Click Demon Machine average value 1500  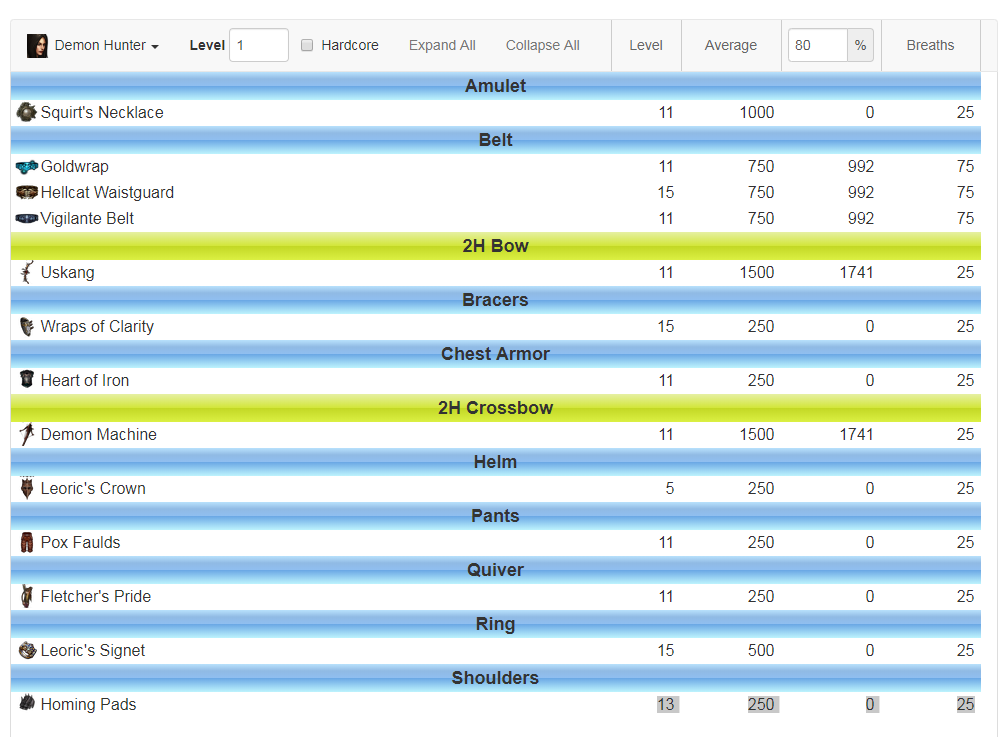(757, 434)
